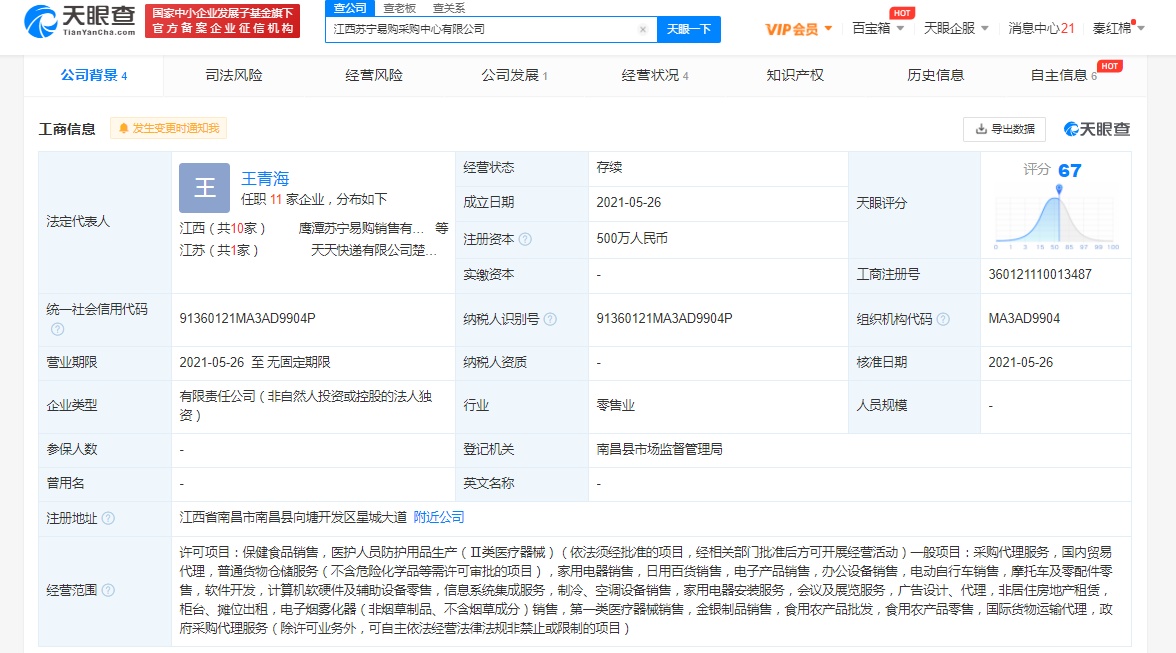The height and width of the screenshot is (653, 1176).
Task: Click help icon beside 经营范围
Action: [108, 590]
